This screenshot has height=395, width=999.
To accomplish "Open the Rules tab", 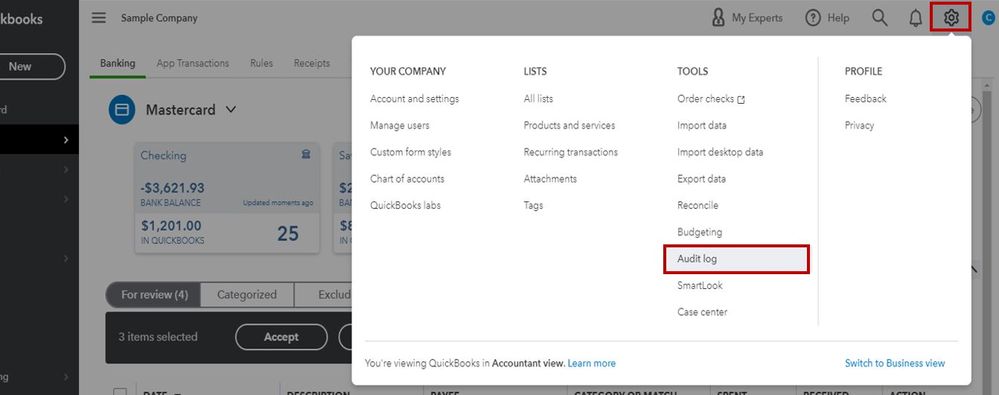I will point(261,63).
